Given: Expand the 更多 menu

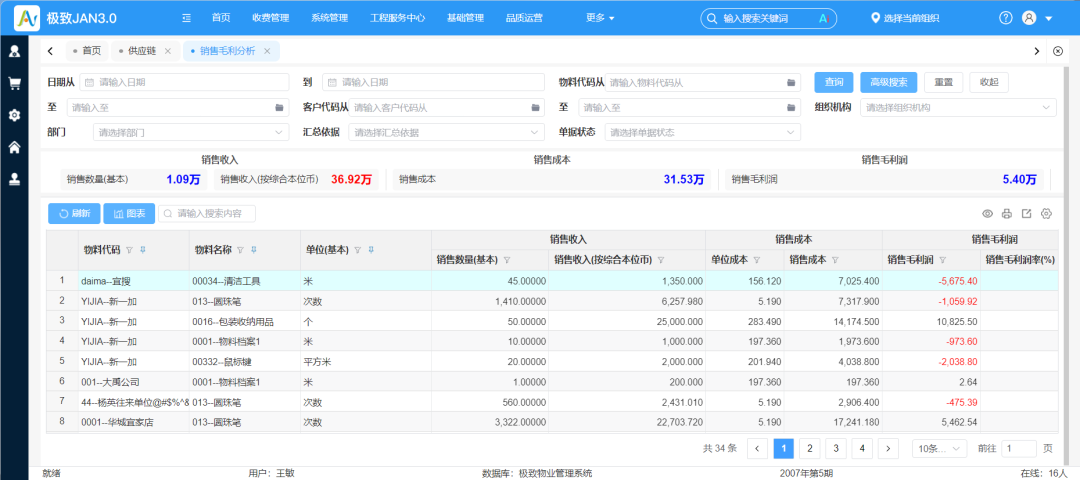Looking at the screenshot, I should [x=600, y=18].
